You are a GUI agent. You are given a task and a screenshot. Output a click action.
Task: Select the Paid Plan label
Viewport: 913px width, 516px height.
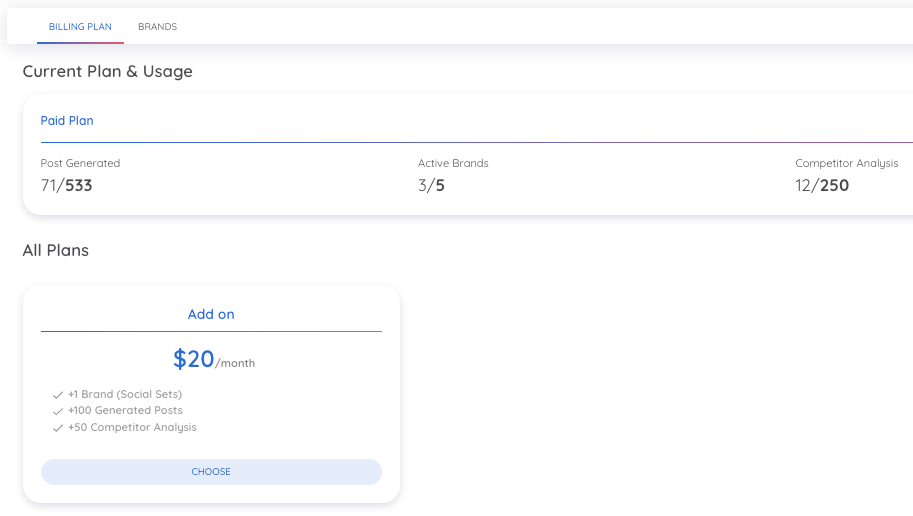(67, 121)
